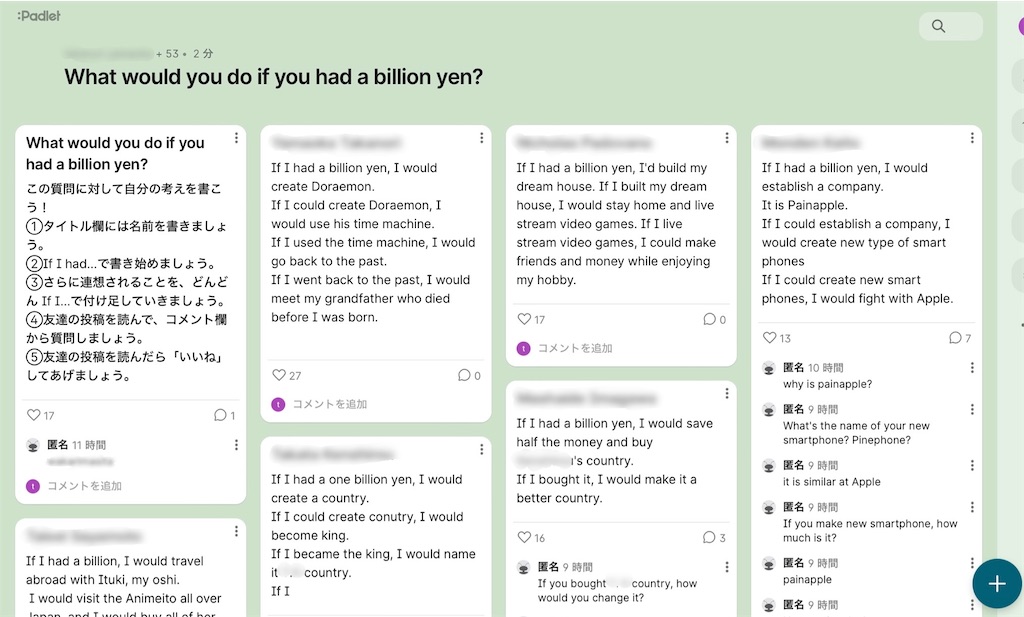The height and width of the screenshot is (617, 1024).
Task: Click the plus button to add post
Action: coord(996,584)
